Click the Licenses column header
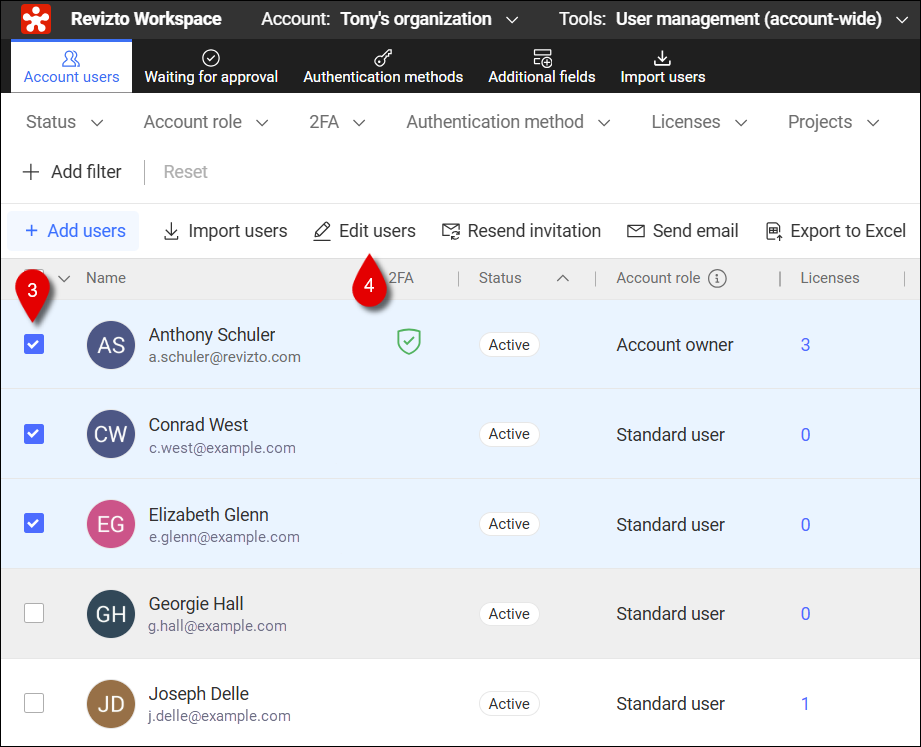 pyautogui.click(x=829, y=278)
